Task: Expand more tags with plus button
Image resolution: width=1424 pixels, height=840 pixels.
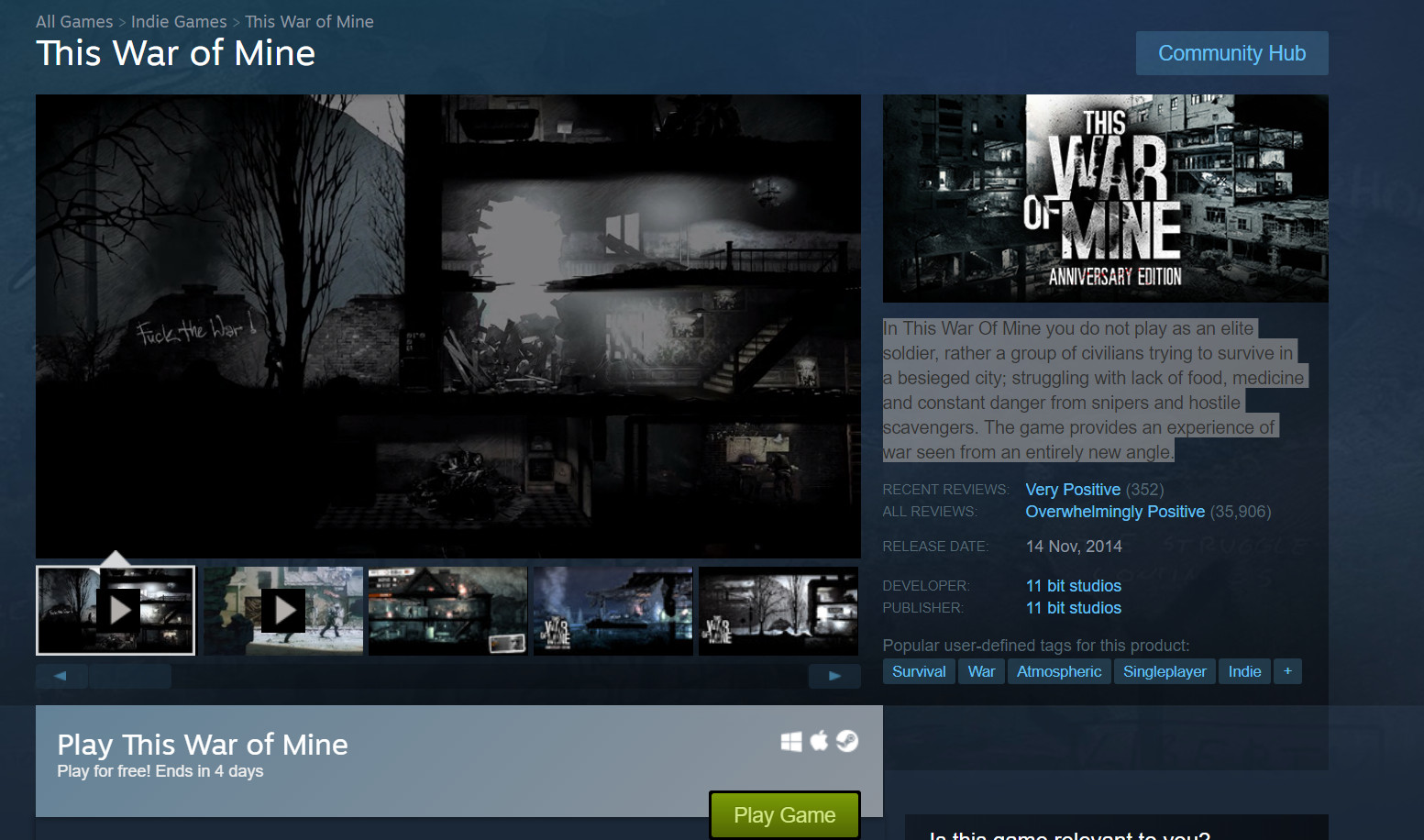Action: 1287,671
